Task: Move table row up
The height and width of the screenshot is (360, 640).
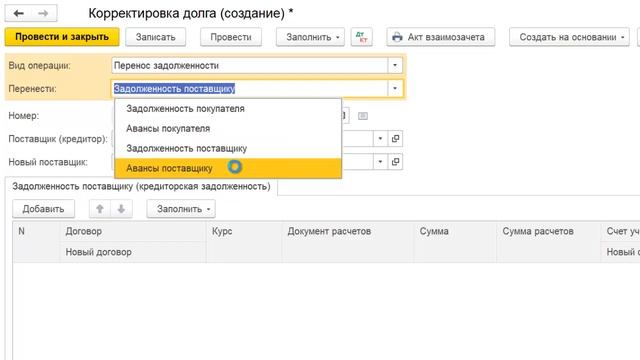Action: pos(100,209)
